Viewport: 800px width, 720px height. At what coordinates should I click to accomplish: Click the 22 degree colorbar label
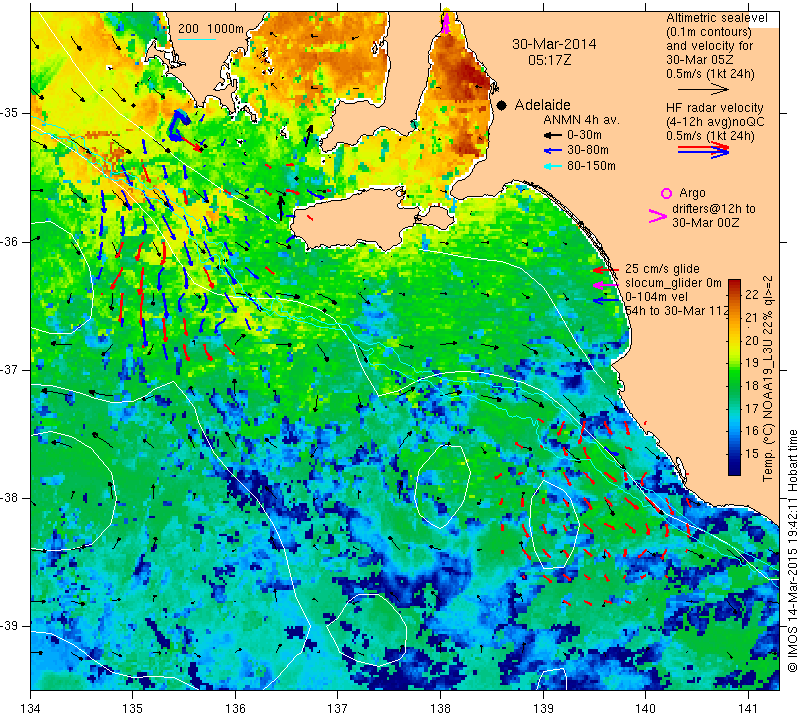click(752, 294)
